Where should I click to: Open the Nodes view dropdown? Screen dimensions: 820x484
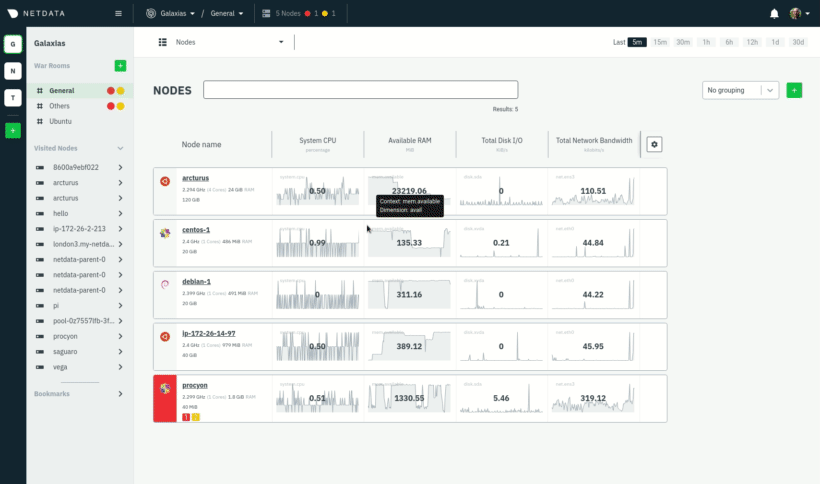point(221,42)
